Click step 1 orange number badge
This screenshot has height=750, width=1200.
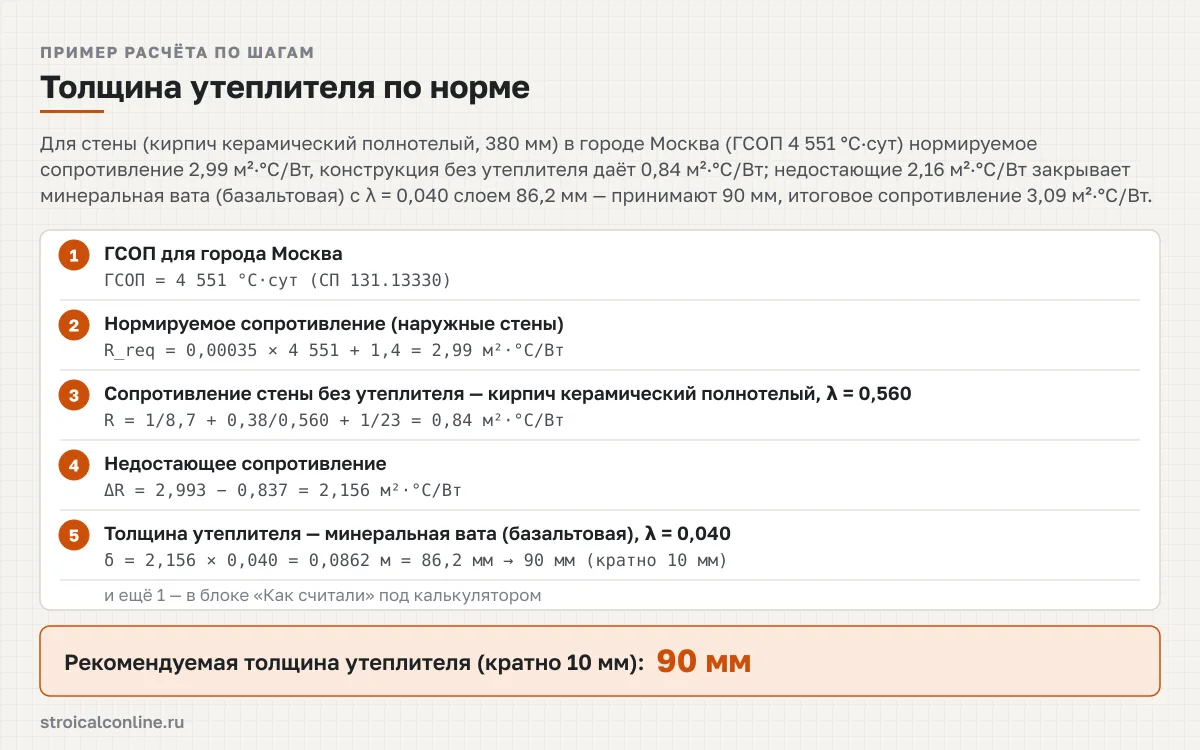pos(74,256)
